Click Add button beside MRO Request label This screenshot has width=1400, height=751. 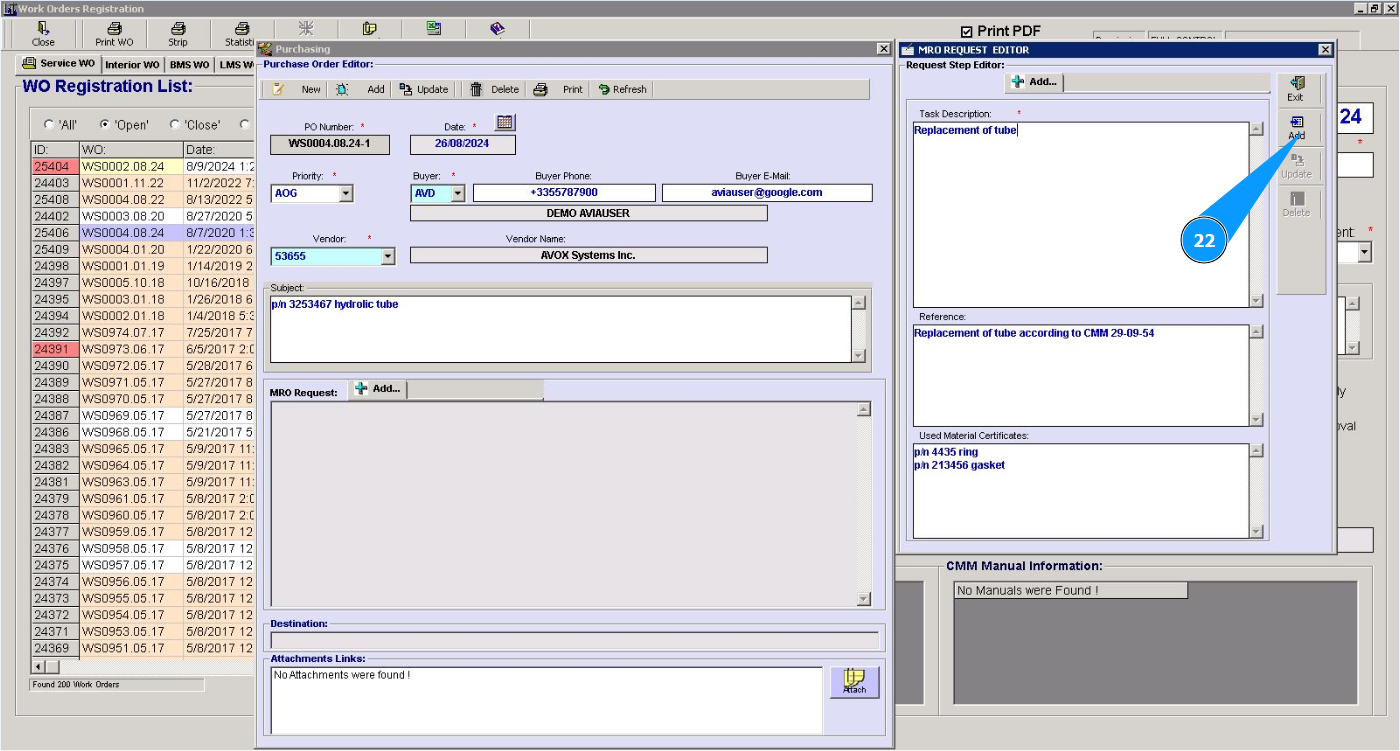[377, 389]
